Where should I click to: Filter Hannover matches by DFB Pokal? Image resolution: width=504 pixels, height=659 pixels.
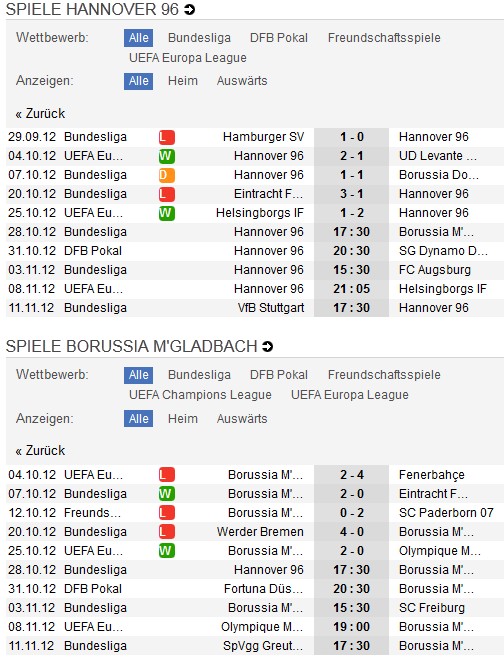coord(279,38)
